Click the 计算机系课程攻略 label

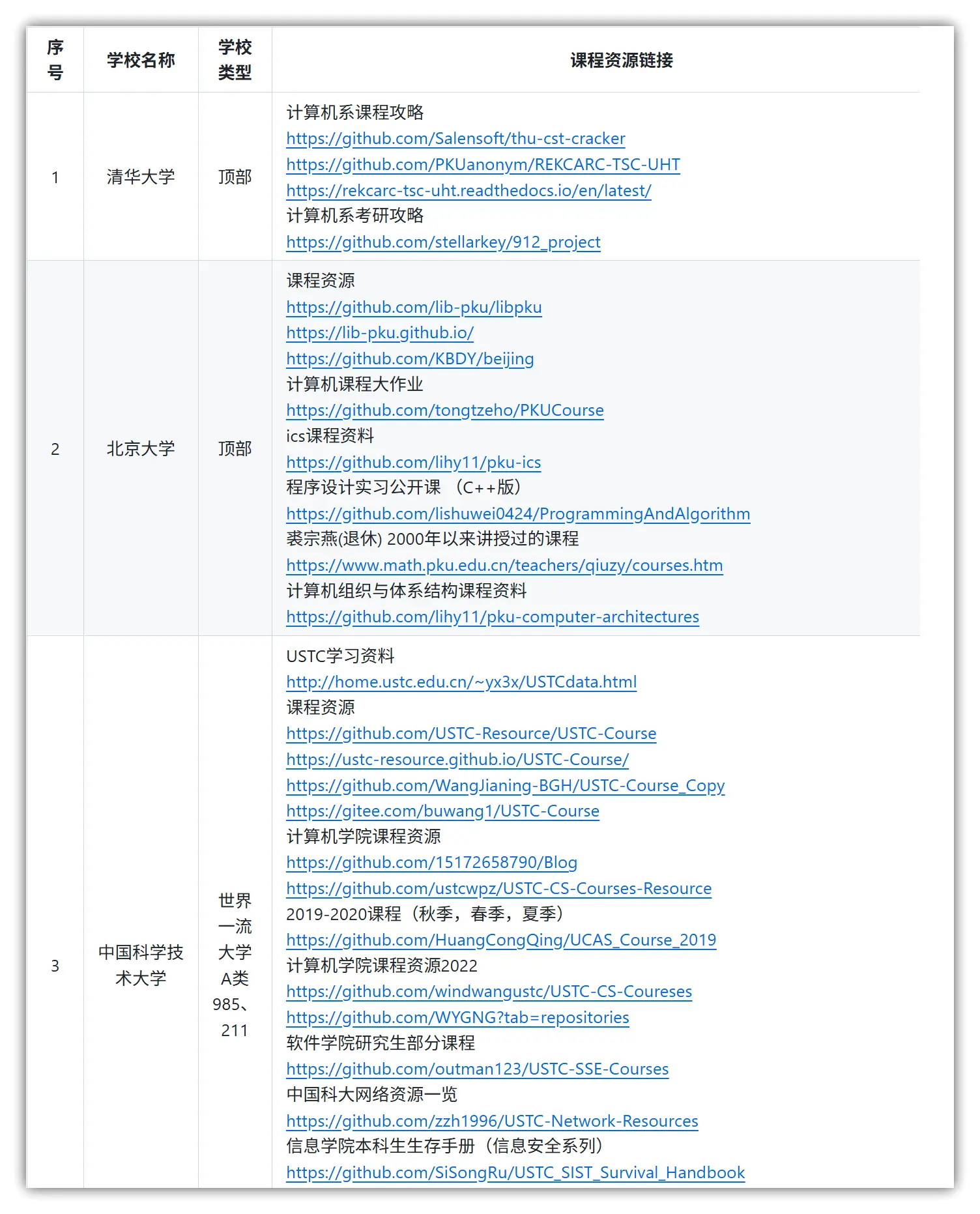coord(355,113)
